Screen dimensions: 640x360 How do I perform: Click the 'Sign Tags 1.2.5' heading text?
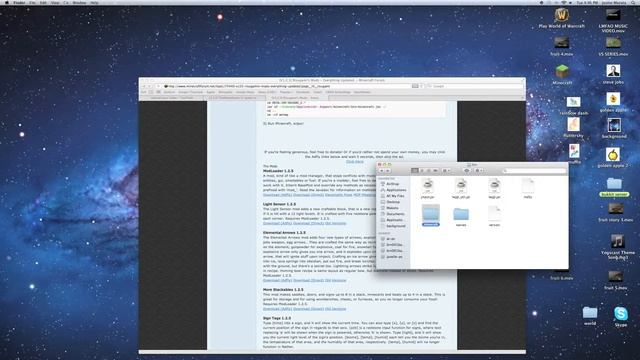(x=277, y=318)
